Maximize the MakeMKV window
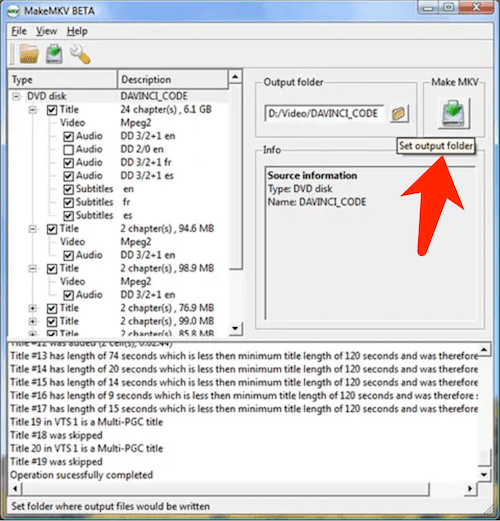Image resolution: width=500 pixels, height=521 pixels. pos(449,7)
